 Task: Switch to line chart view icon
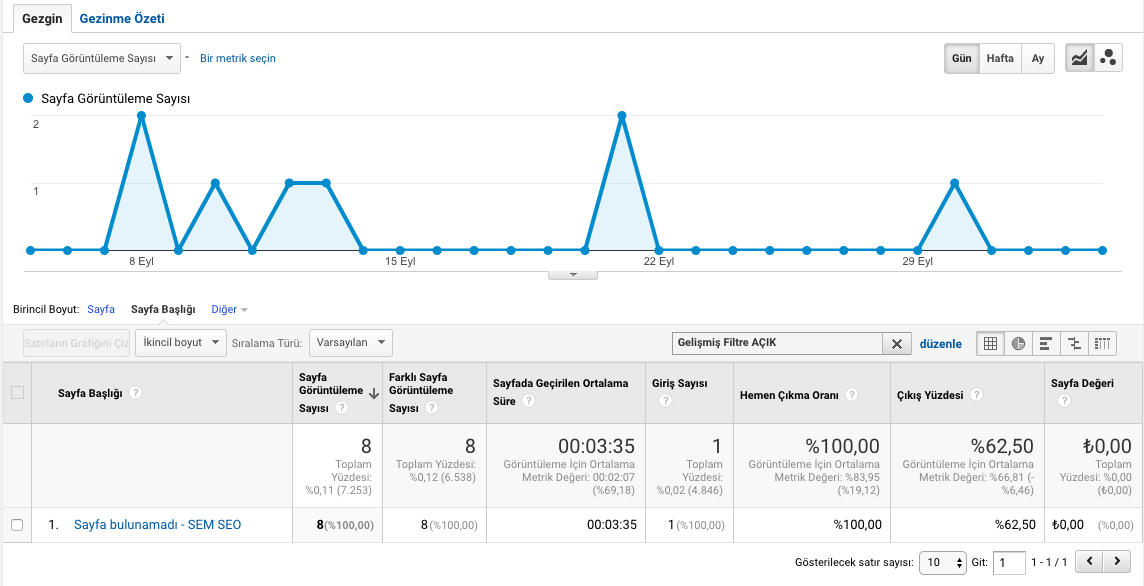pyautogui.click(x=1079, y=58)
